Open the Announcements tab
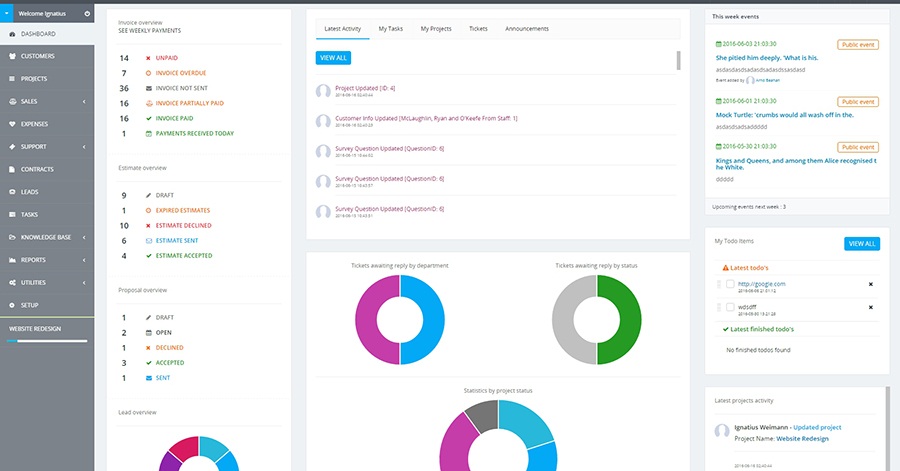Image resolution: width=900 pixels, height=471 pixels. pyautogui.click(x=526, y=29)
